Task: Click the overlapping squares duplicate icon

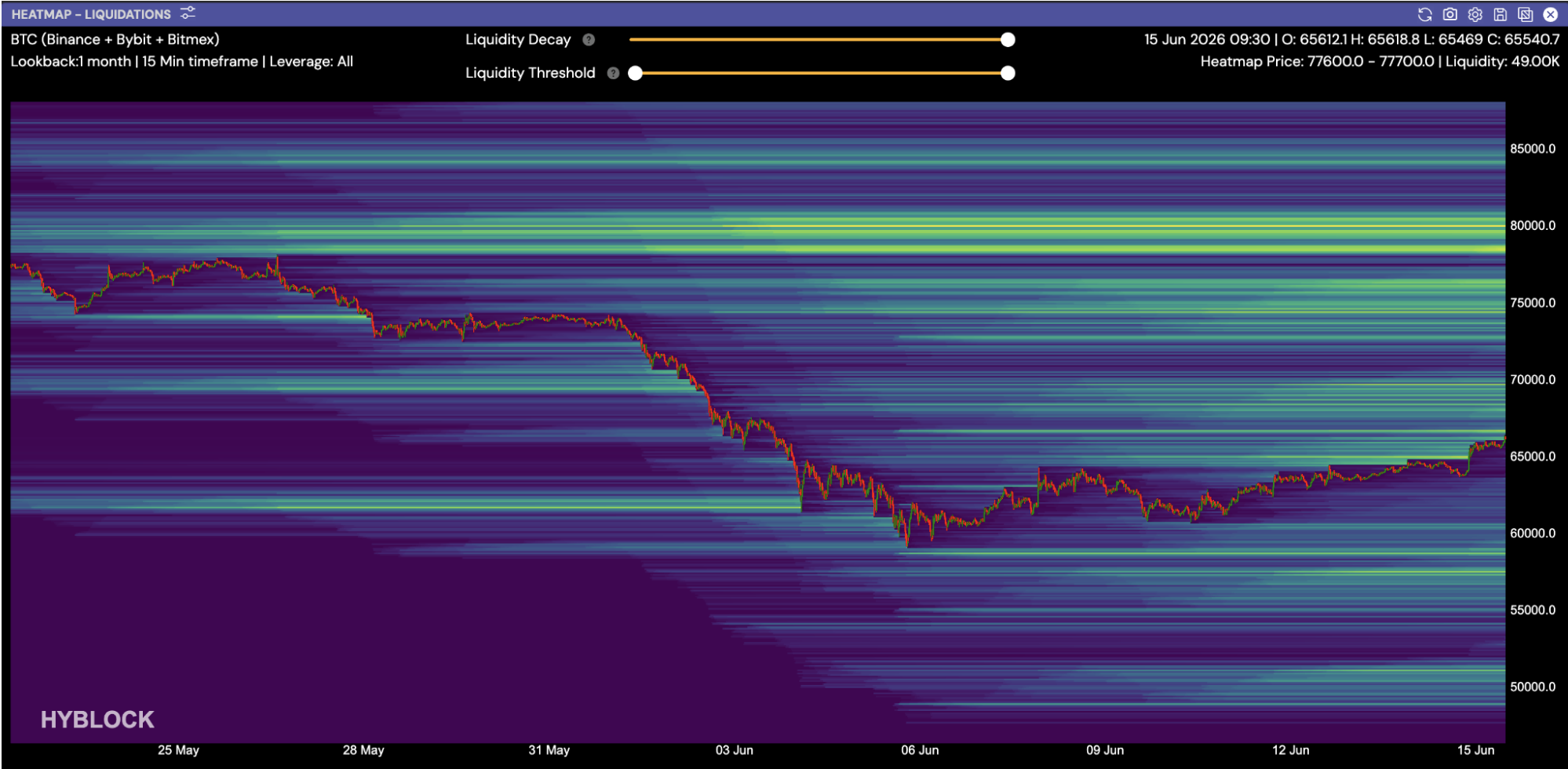Action: [1526, 14]
